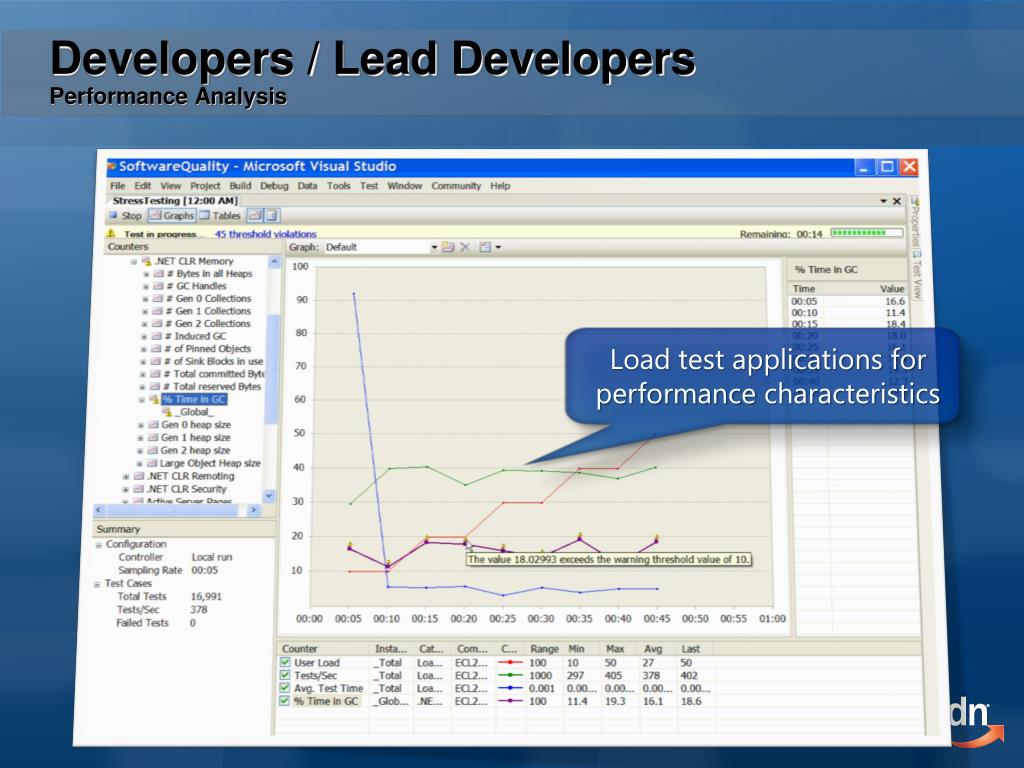This screenshot has height=768, width=1024.
Task: Click the Gen 1 heap size counter icon
Action: (x=153, y=438)
